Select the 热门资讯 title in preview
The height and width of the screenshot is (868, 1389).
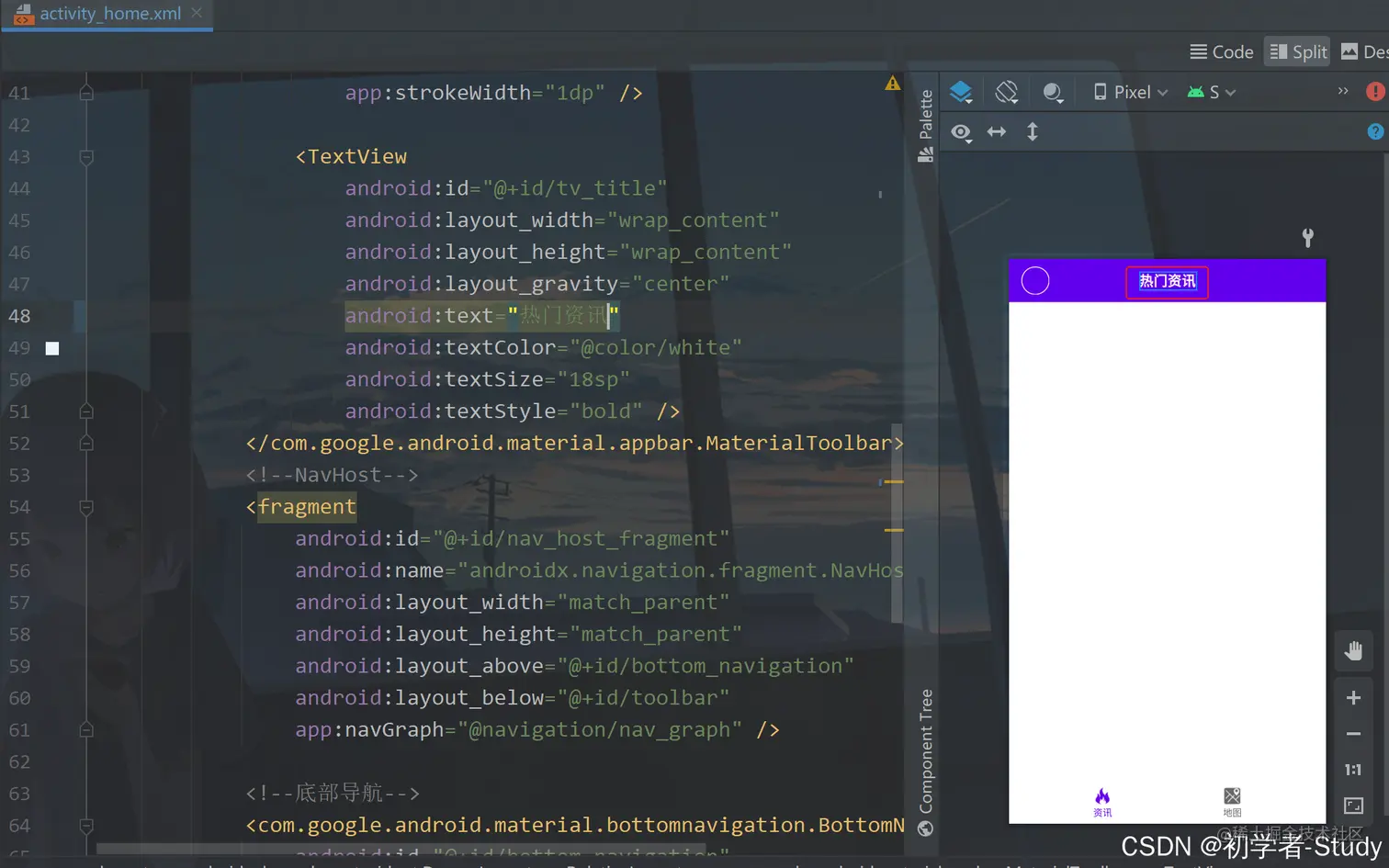coord(1168,281)
